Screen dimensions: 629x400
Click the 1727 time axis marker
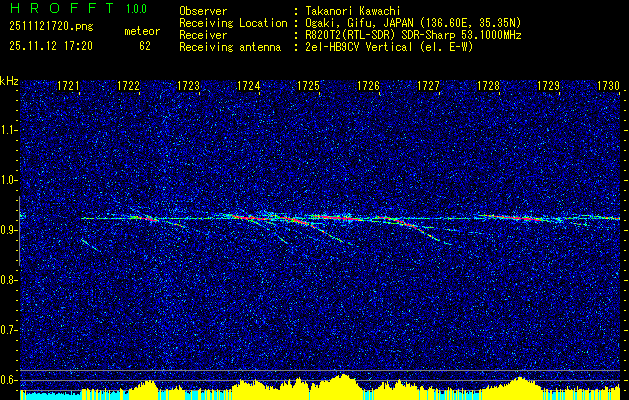428,86
